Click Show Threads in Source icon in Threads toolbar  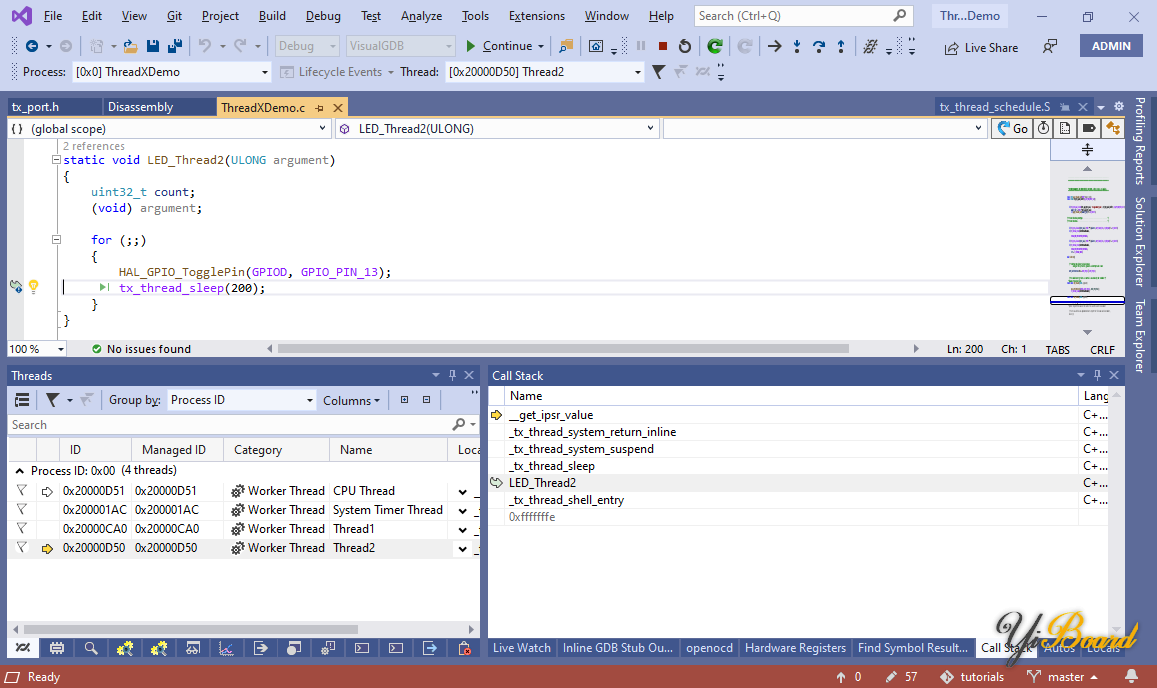point(22,400)
